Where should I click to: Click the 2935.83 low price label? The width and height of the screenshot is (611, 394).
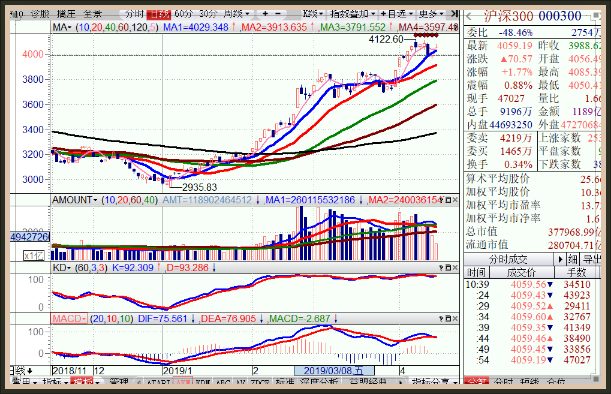(200, 187)
